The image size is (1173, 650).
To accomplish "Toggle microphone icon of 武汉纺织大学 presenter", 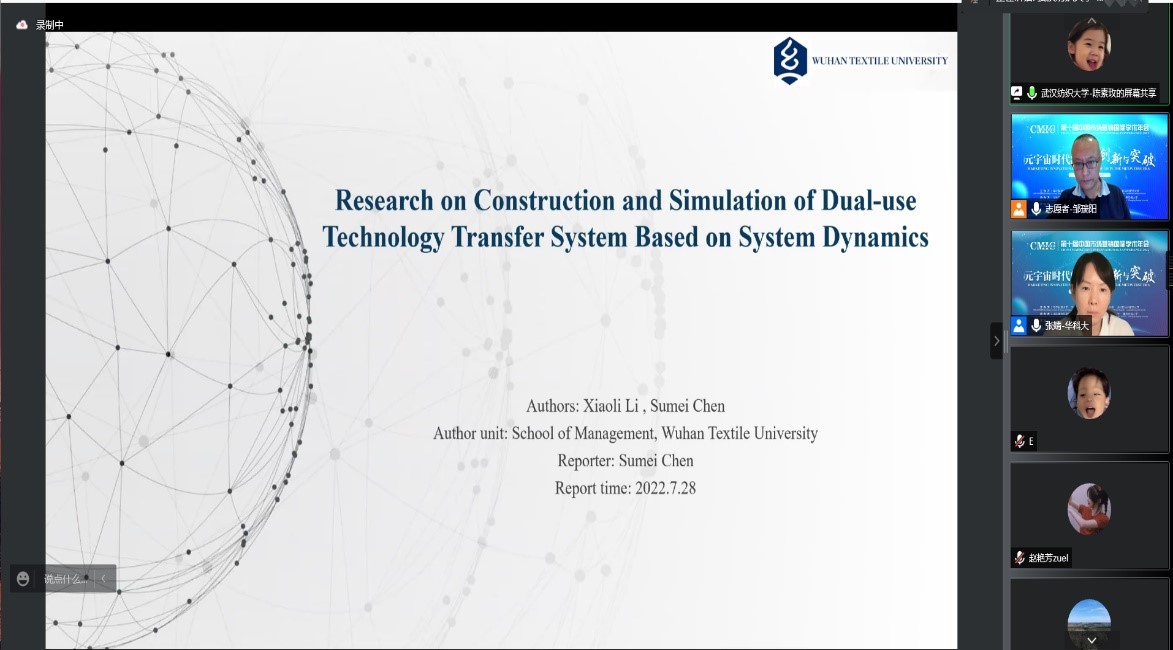I will (1032, 93).
